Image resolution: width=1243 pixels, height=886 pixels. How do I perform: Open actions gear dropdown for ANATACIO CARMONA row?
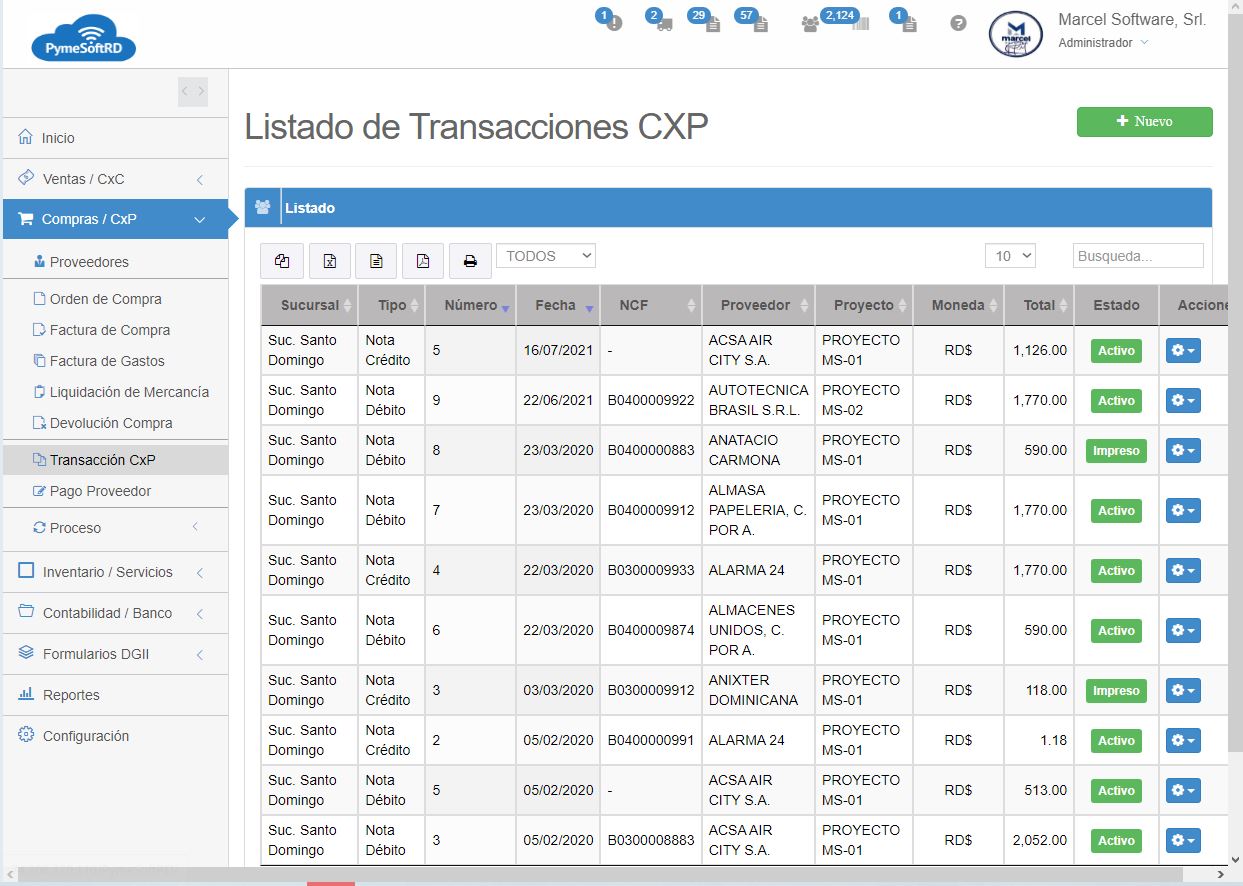point(1183,450)
